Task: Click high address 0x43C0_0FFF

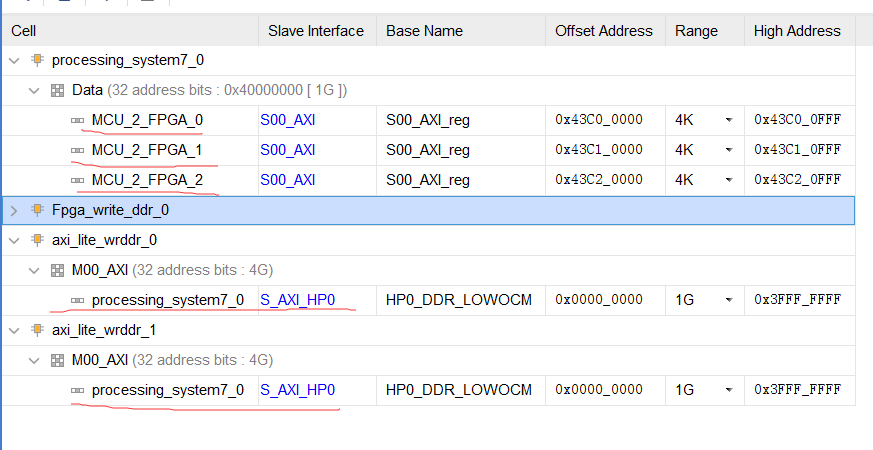Action: coord(797,120)
